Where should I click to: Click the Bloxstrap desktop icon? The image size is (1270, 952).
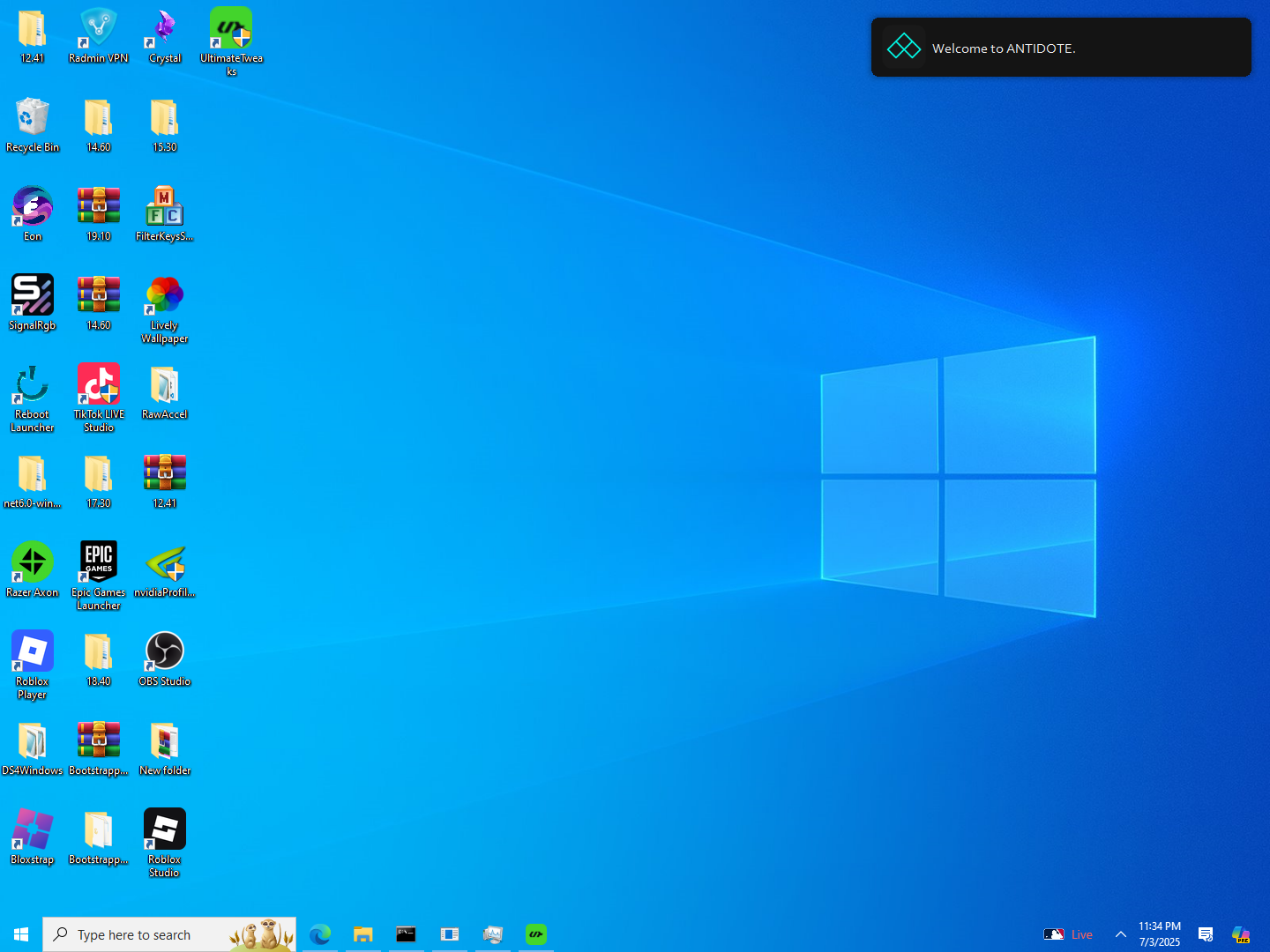coord(33,830)
